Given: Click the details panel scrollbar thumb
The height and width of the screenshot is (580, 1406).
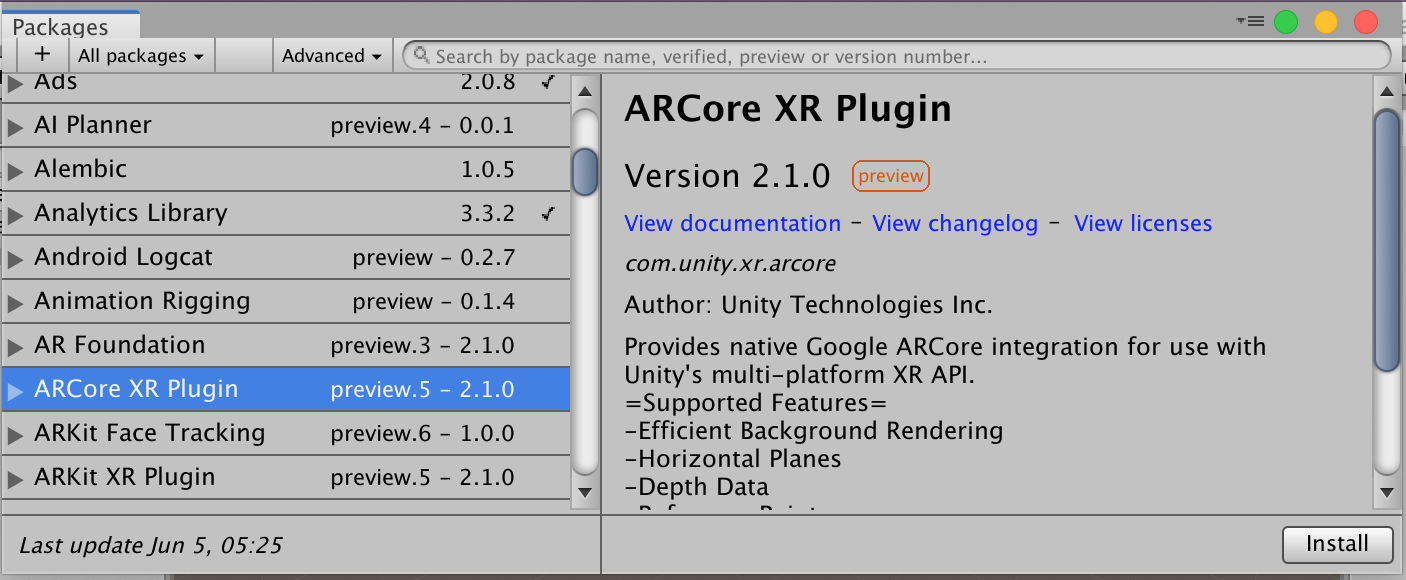Looking at the screenshot, I should (1386, 240).
